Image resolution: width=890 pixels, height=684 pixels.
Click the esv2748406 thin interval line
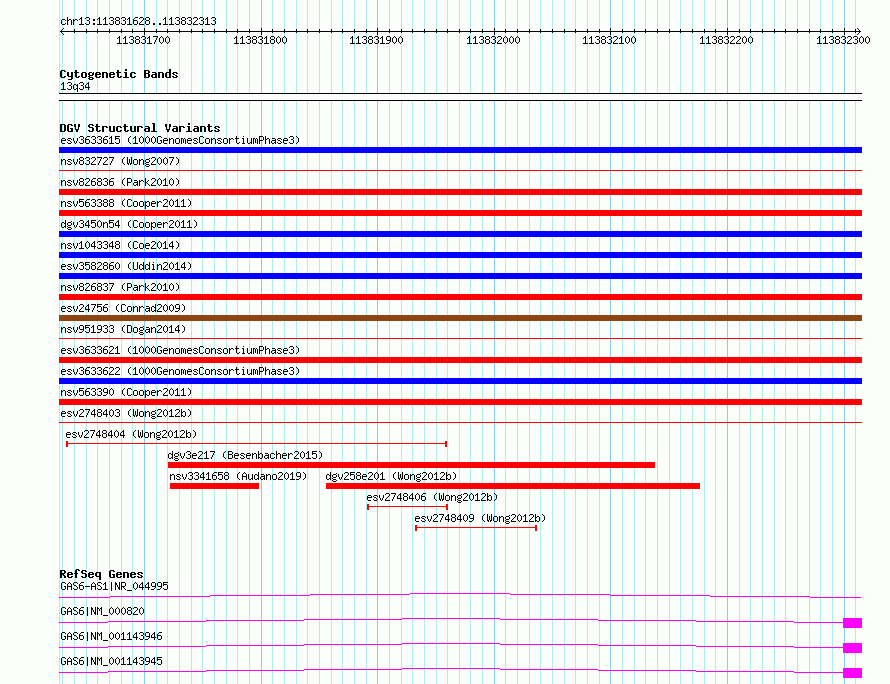[x=408, y=507]
